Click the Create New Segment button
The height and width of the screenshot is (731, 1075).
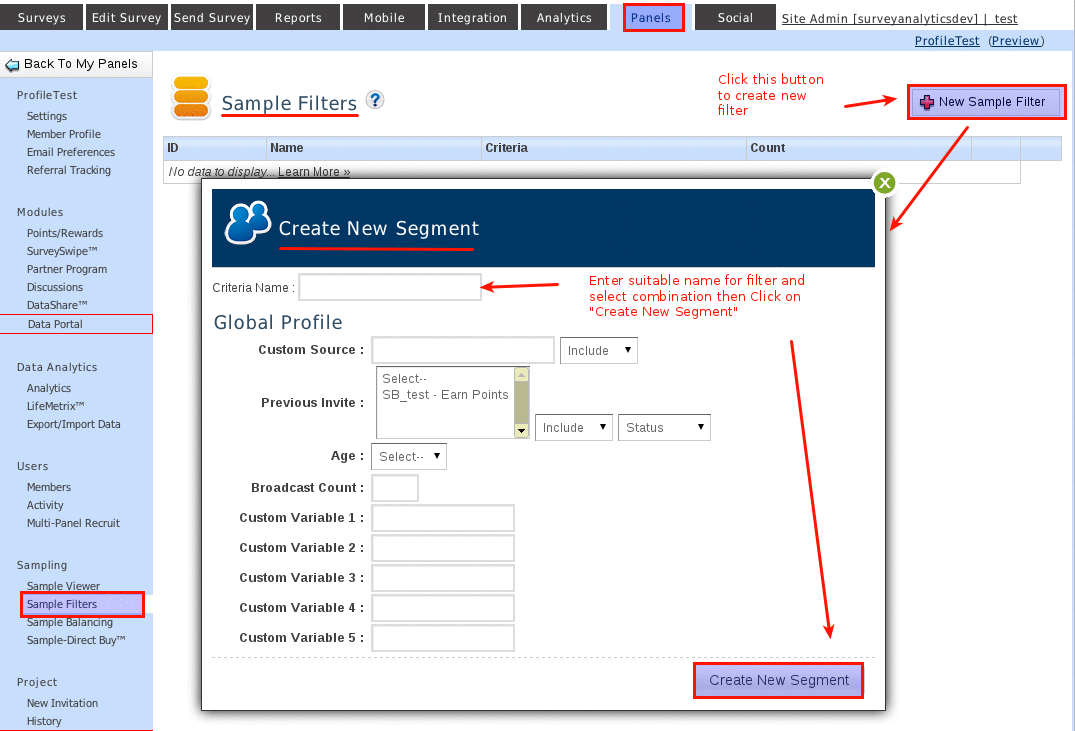[x=778, y=680]
